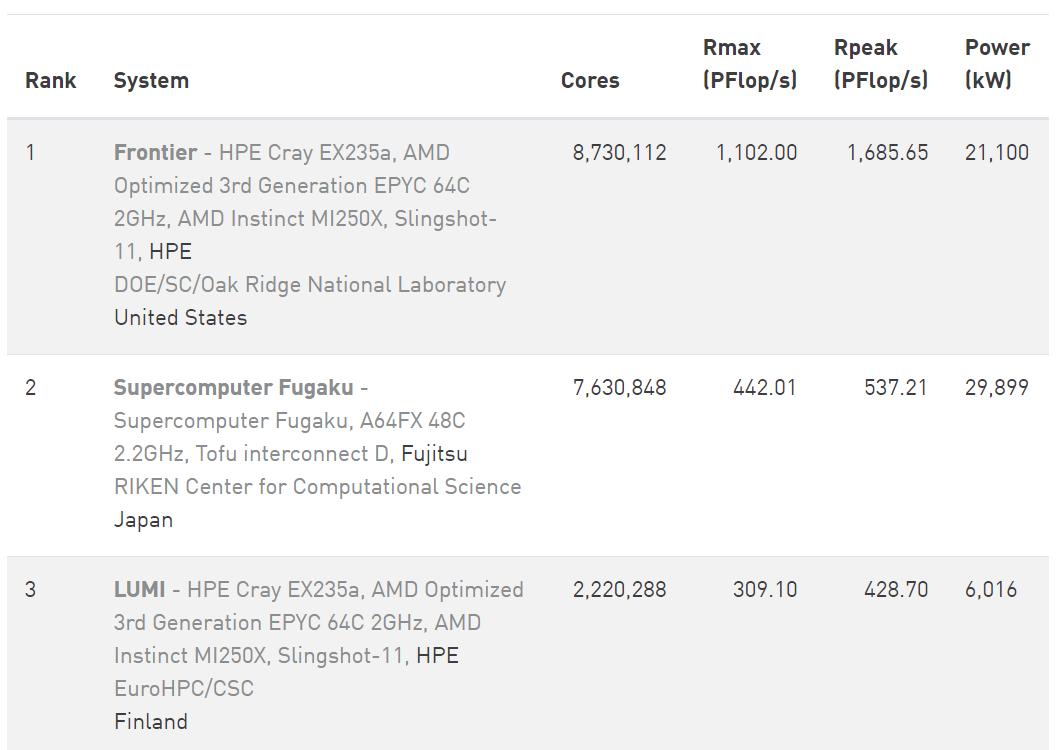Click Fugaku's power value 29,899
The image size is (1057, 750).
pos(997,388)
